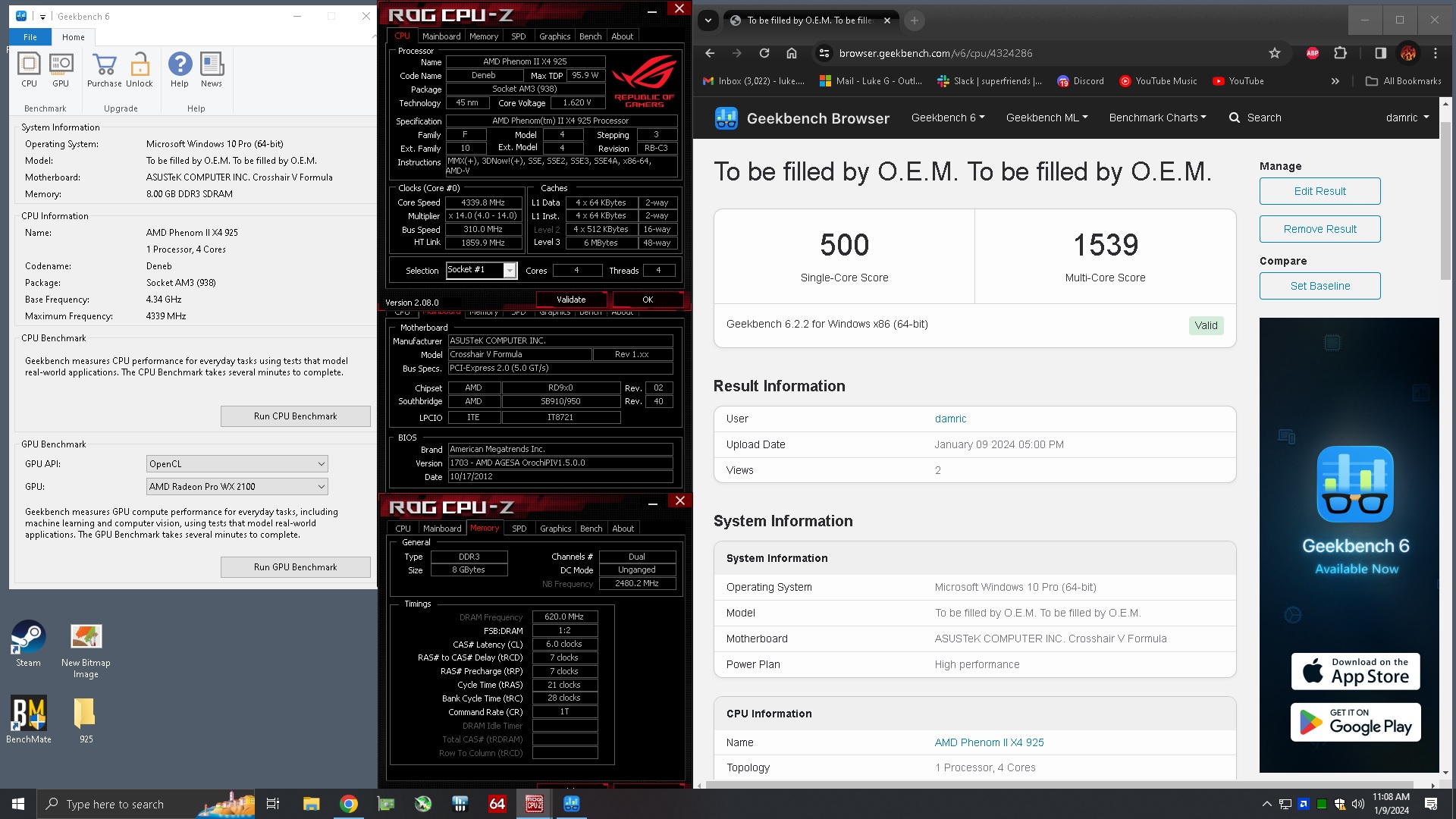Screen dimensions: 1456x819
Task: Click the AdBlock Plus extension icon
Action: pos(1313,53)
